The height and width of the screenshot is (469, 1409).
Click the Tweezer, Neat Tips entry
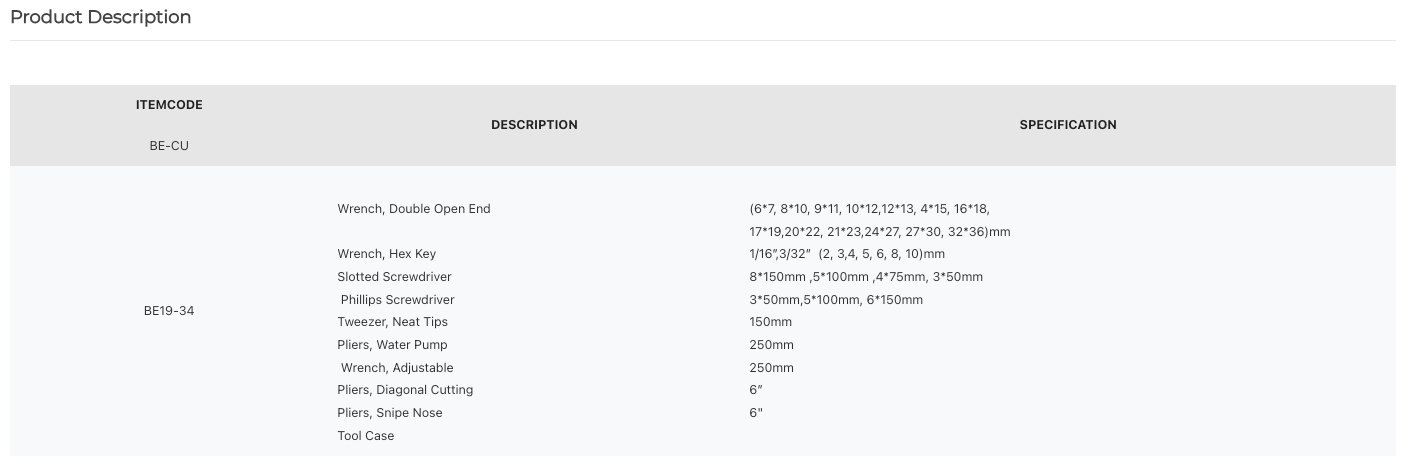click(x=393, y=322)
